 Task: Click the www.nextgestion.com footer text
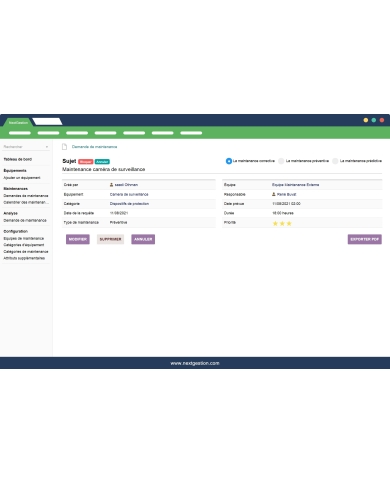195,363
